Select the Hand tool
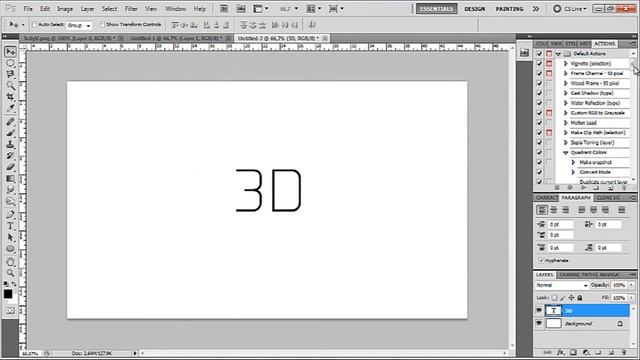640x360 pixels. [10, 262]
